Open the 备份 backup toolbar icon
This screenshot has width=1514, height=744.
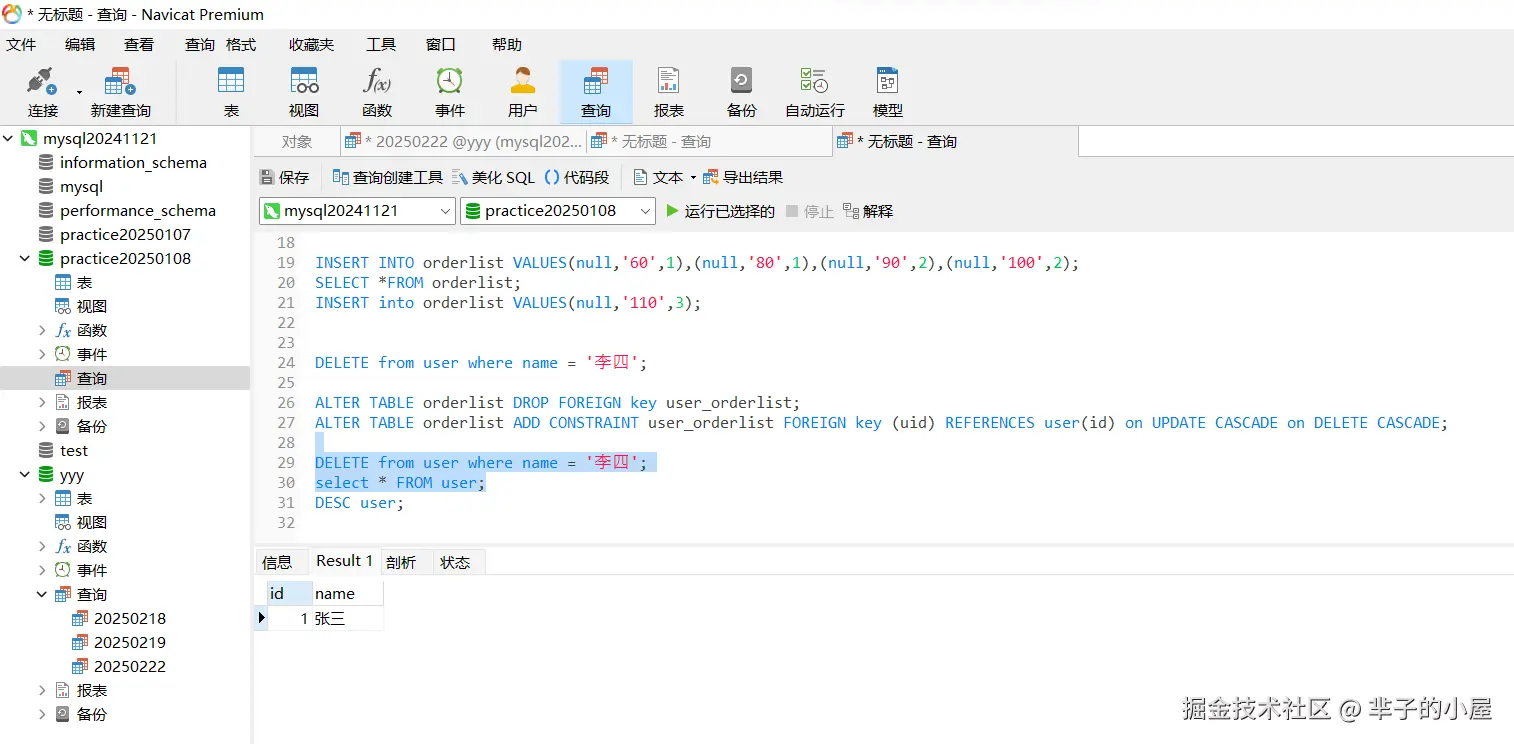click(742, 92)
